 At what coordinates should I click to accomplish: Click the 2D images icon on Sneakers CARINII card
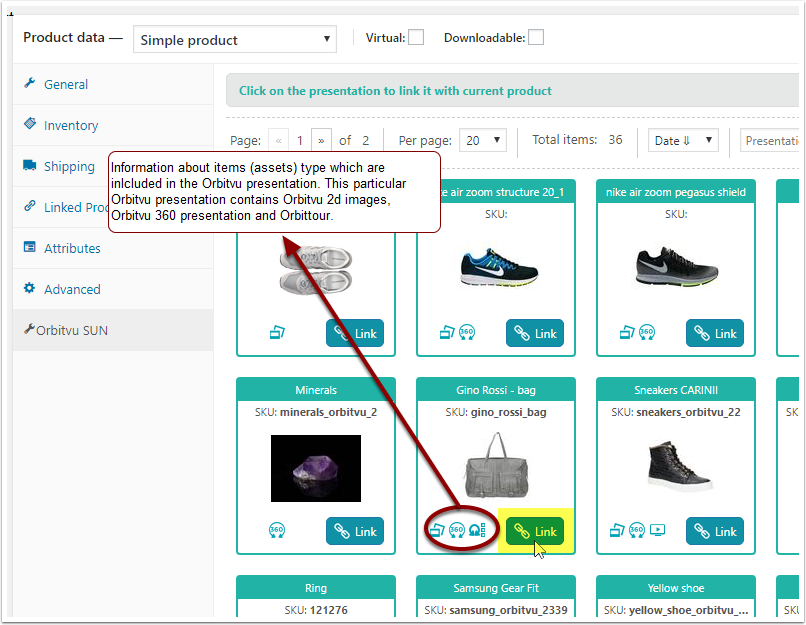pyautogui.click(x=617, y=530)
